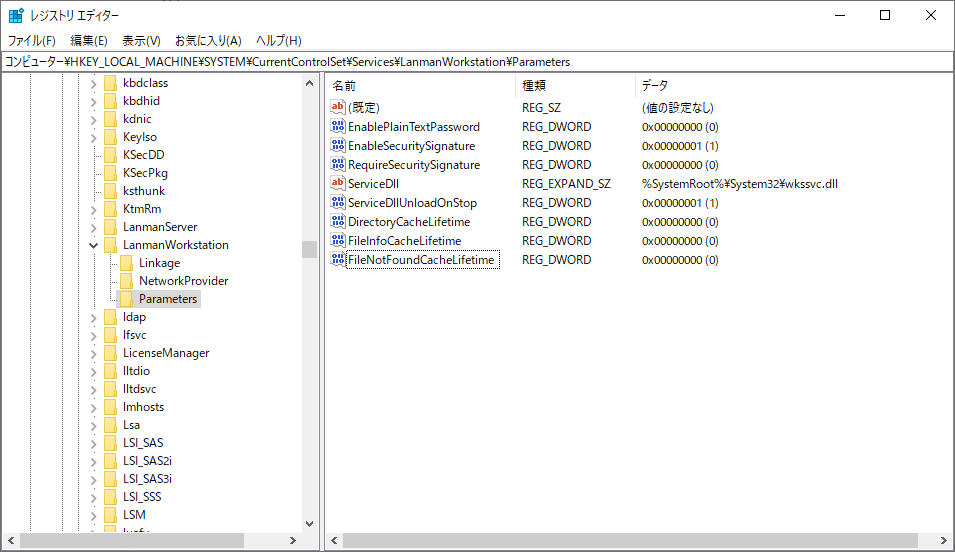This screenshot has height=552, width=955.
Task: Select the lltdsvc tree item label
Action: [139, 389]
